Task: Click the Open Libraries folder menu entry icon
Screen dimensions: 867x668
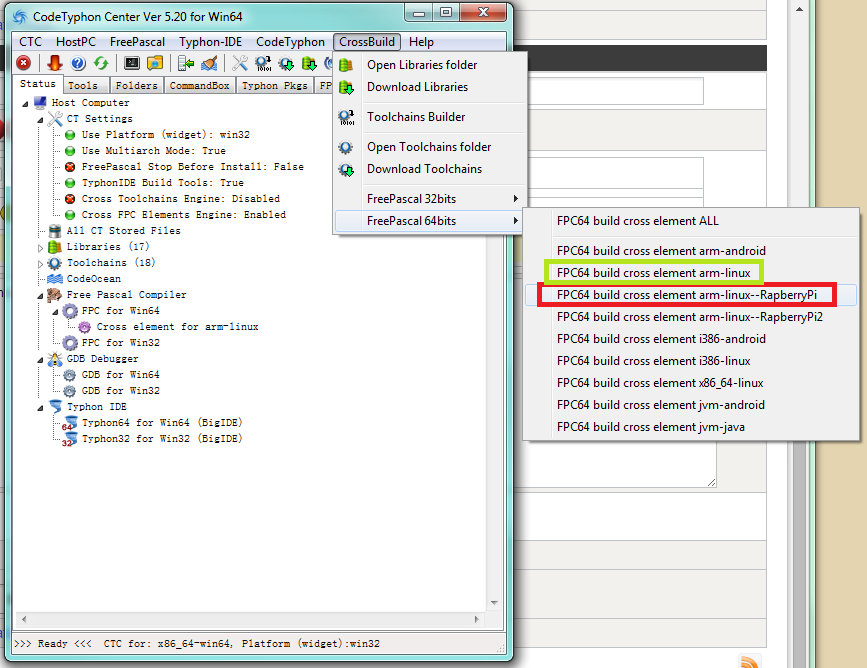Action: point(346,65)
